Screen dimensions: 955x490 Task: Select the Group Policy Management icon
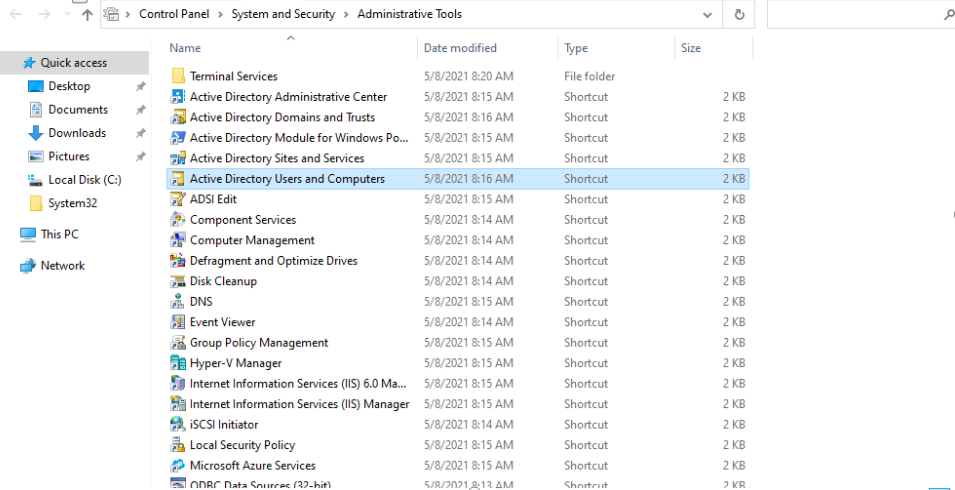click(178, 343)
